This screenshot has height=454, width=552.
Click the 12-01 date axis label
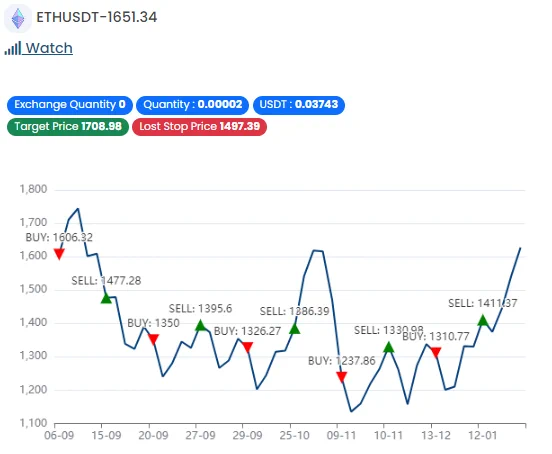[483, 435]
